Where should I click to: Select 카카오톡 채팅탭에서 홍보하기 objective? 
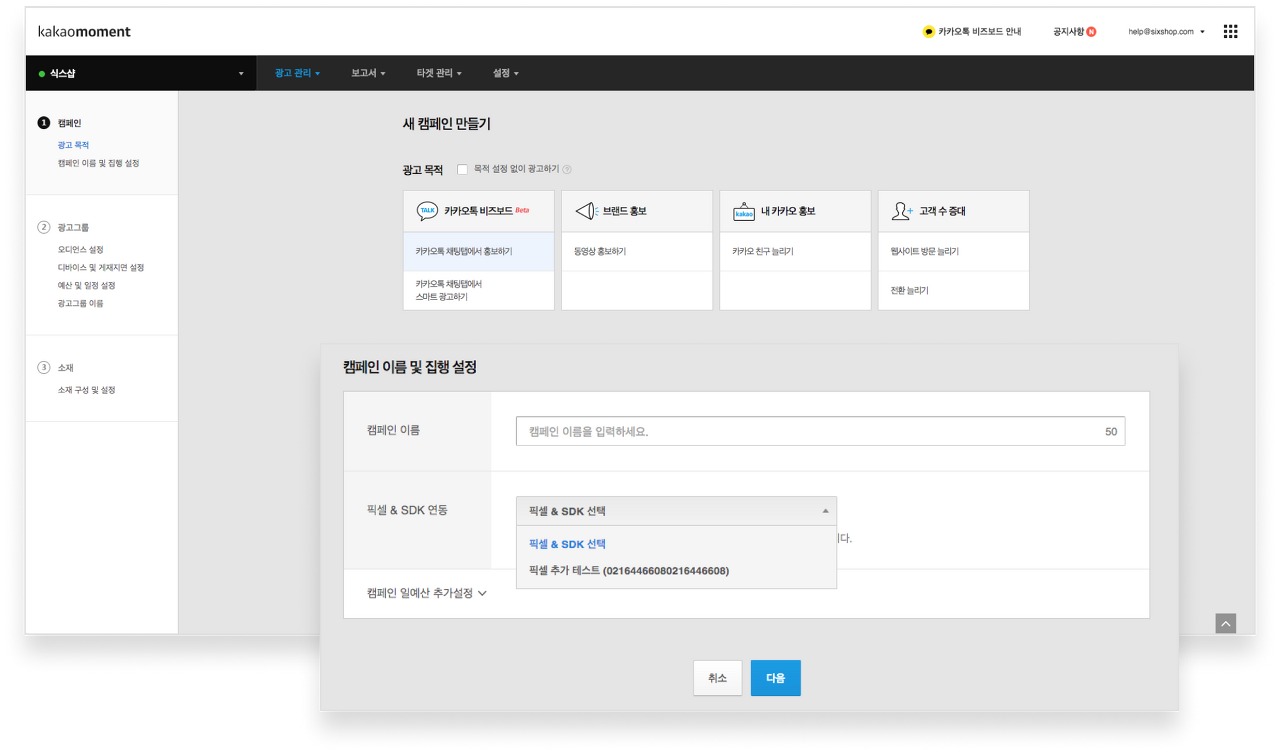click(479, 252)
